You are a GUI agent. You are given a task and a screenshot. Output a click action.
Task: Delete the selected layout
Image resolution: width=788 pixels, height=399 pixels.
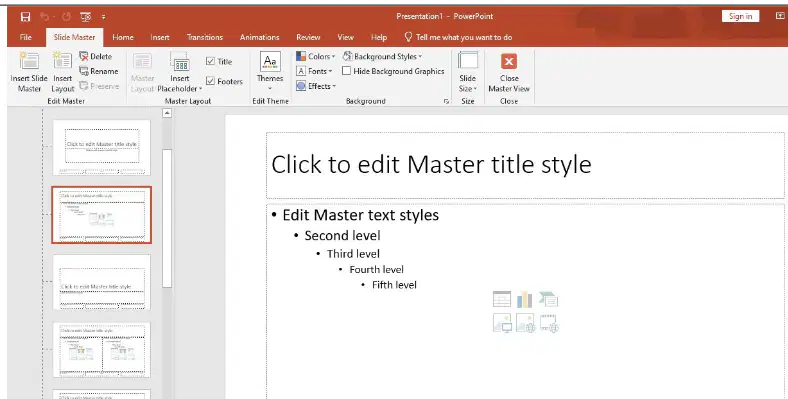(95, 56)
